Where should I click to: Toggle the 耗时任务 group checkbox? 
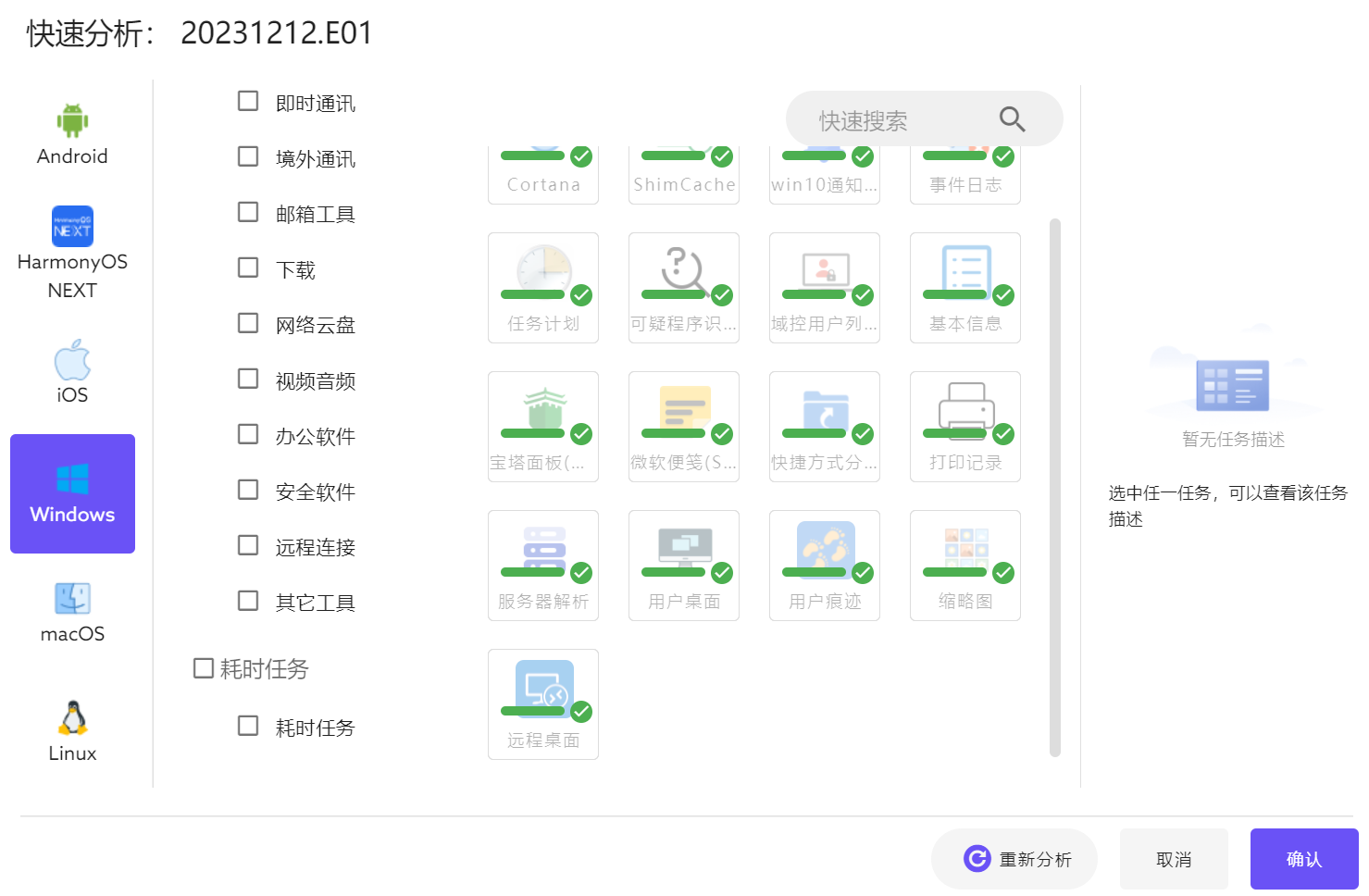pos(203,668)
